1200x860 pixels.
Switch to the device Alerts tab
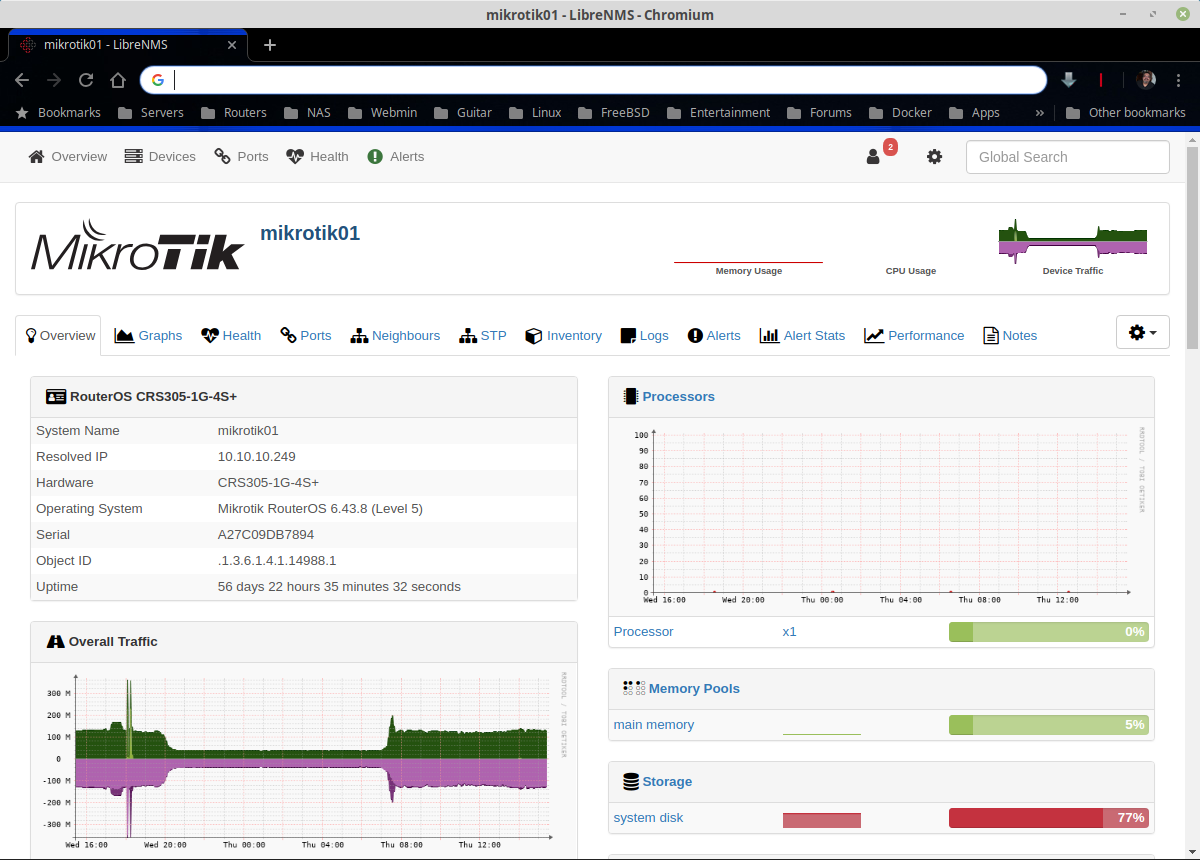tap(714, 336)
